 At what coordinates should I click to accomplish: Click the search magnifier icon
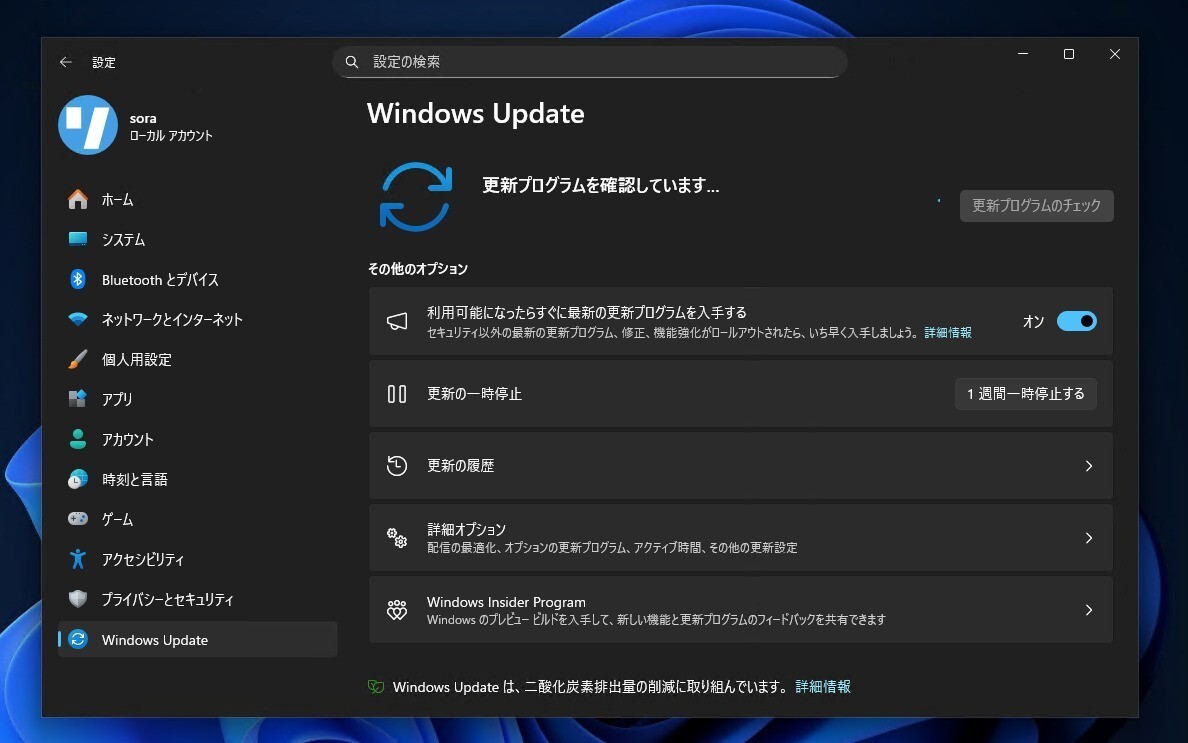pyautogui.click(x=352, y=62)
